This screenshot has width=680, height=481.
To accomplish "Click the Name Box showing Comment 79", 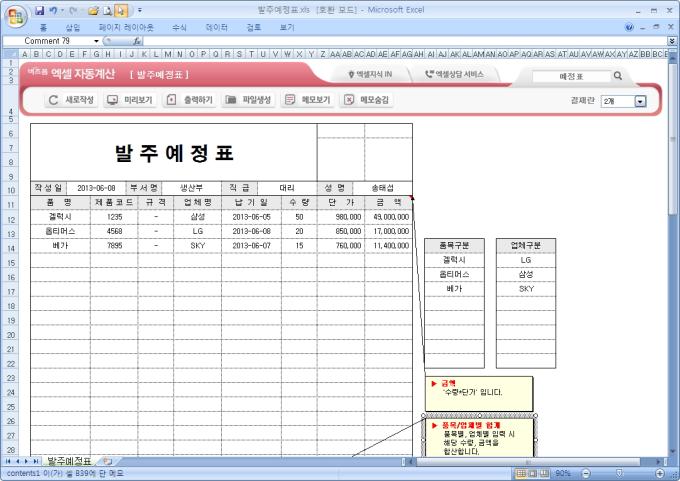I will click(x=48, y=41).
